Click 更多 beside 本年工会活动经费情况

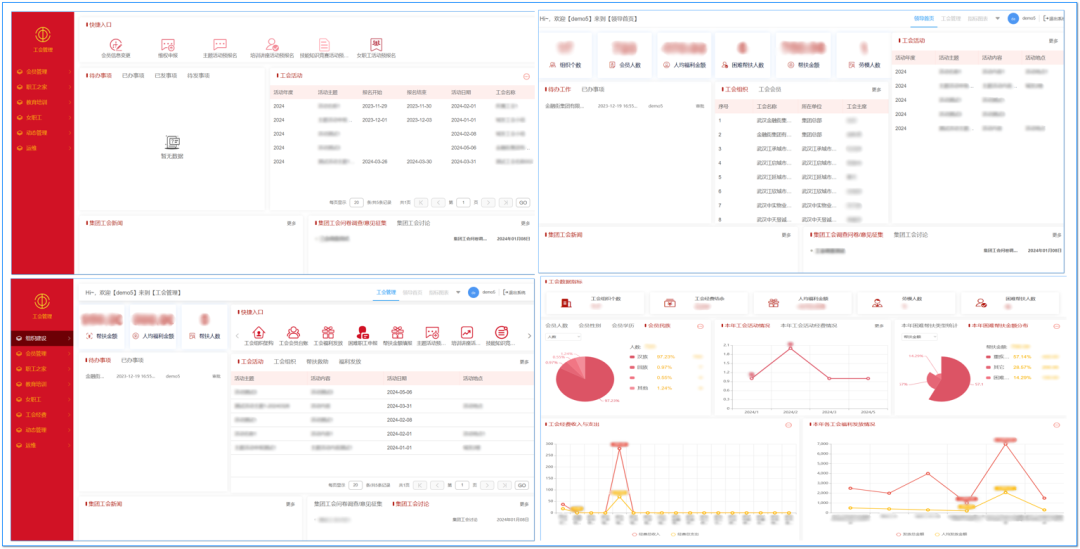click(879, 326)
